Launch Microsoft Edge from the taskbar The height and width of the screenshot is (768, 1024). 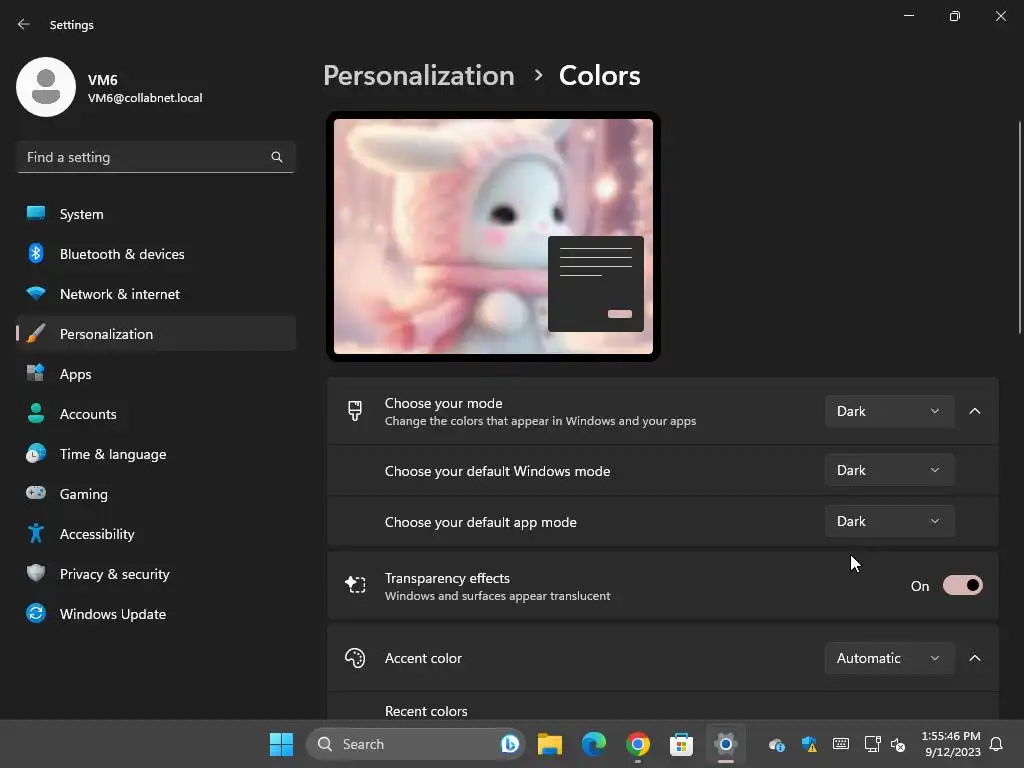click(594, 744)
